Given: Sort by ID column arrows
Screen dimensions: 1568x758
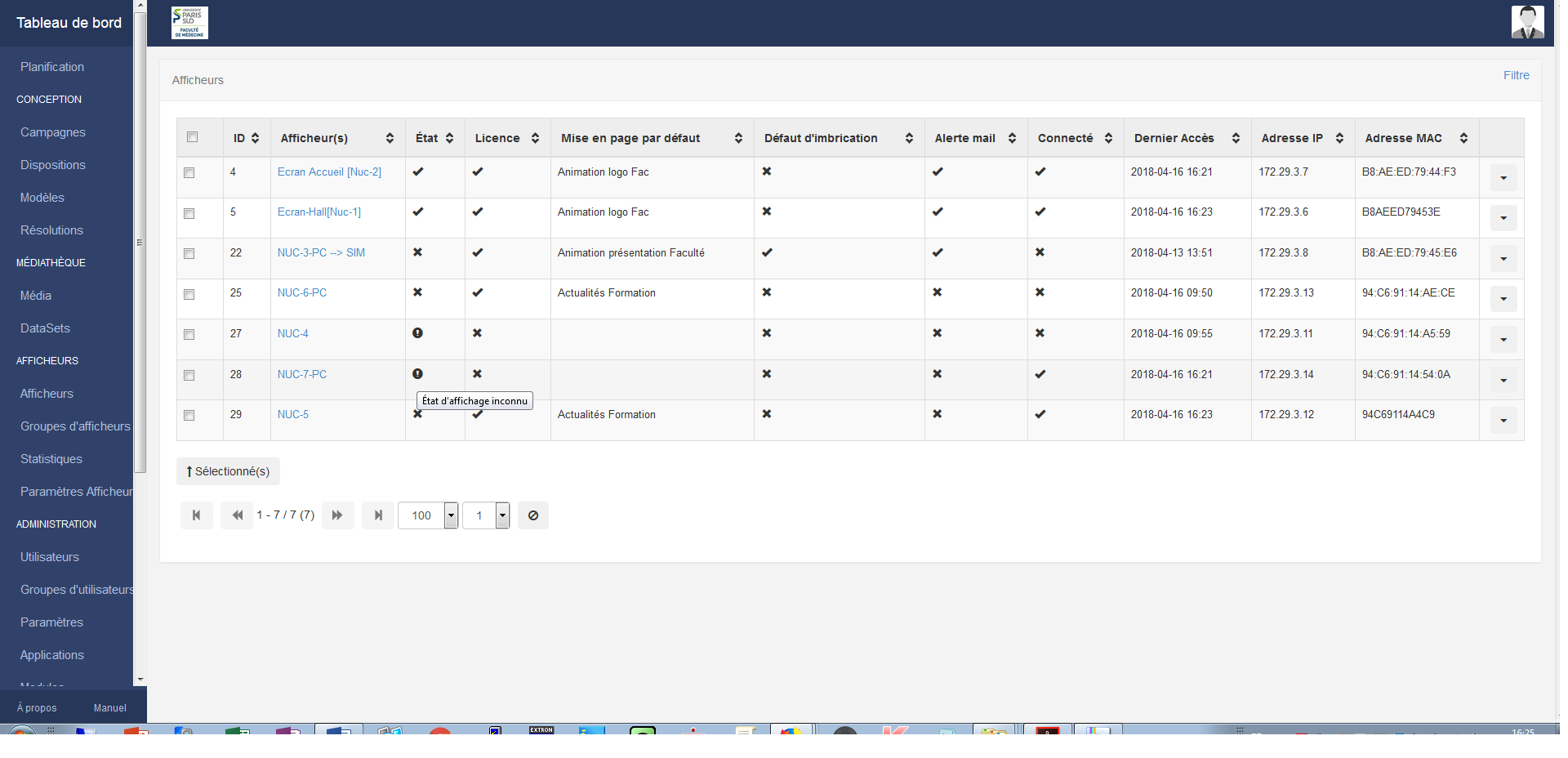Looking at the screenshot, I should 256,138.
